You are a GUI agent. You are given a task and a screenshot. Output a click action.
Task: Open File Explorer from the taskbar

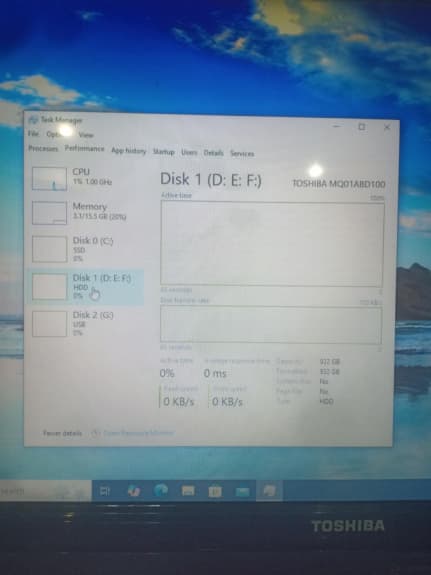(x=188, y=491)
